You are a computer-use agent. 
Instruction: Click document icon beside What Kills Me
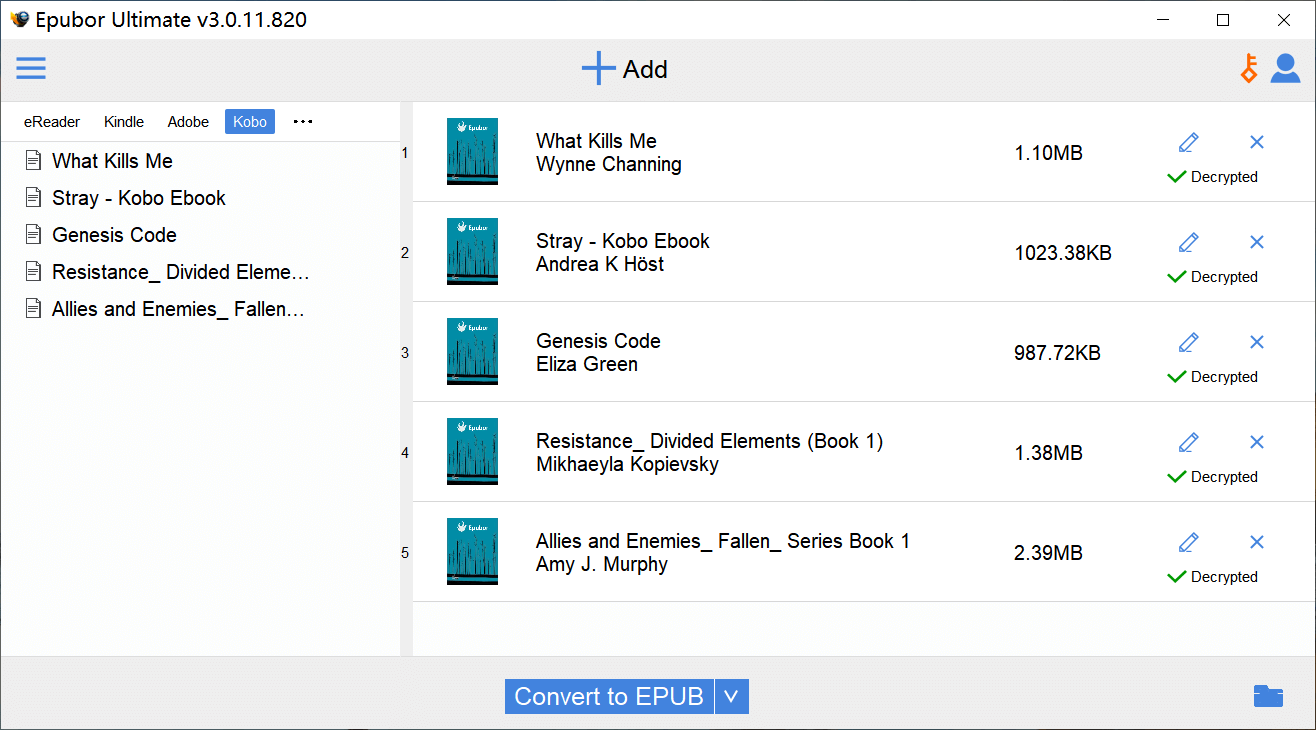click(x=34, y=160)
